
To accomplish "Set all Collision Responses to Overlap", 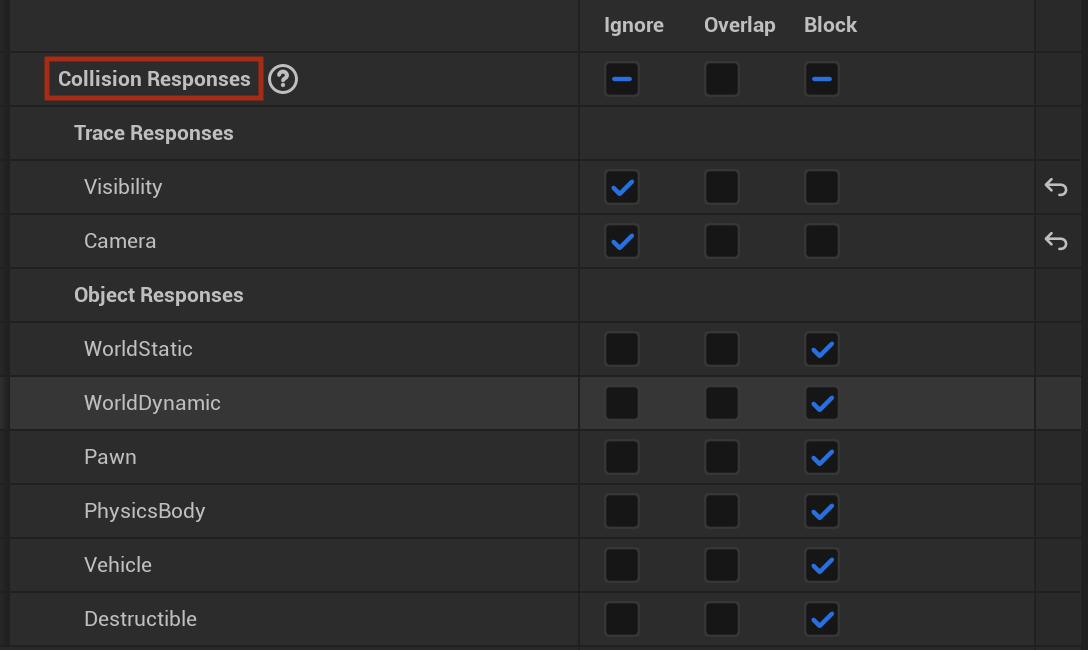I will [x=722, y=79].
